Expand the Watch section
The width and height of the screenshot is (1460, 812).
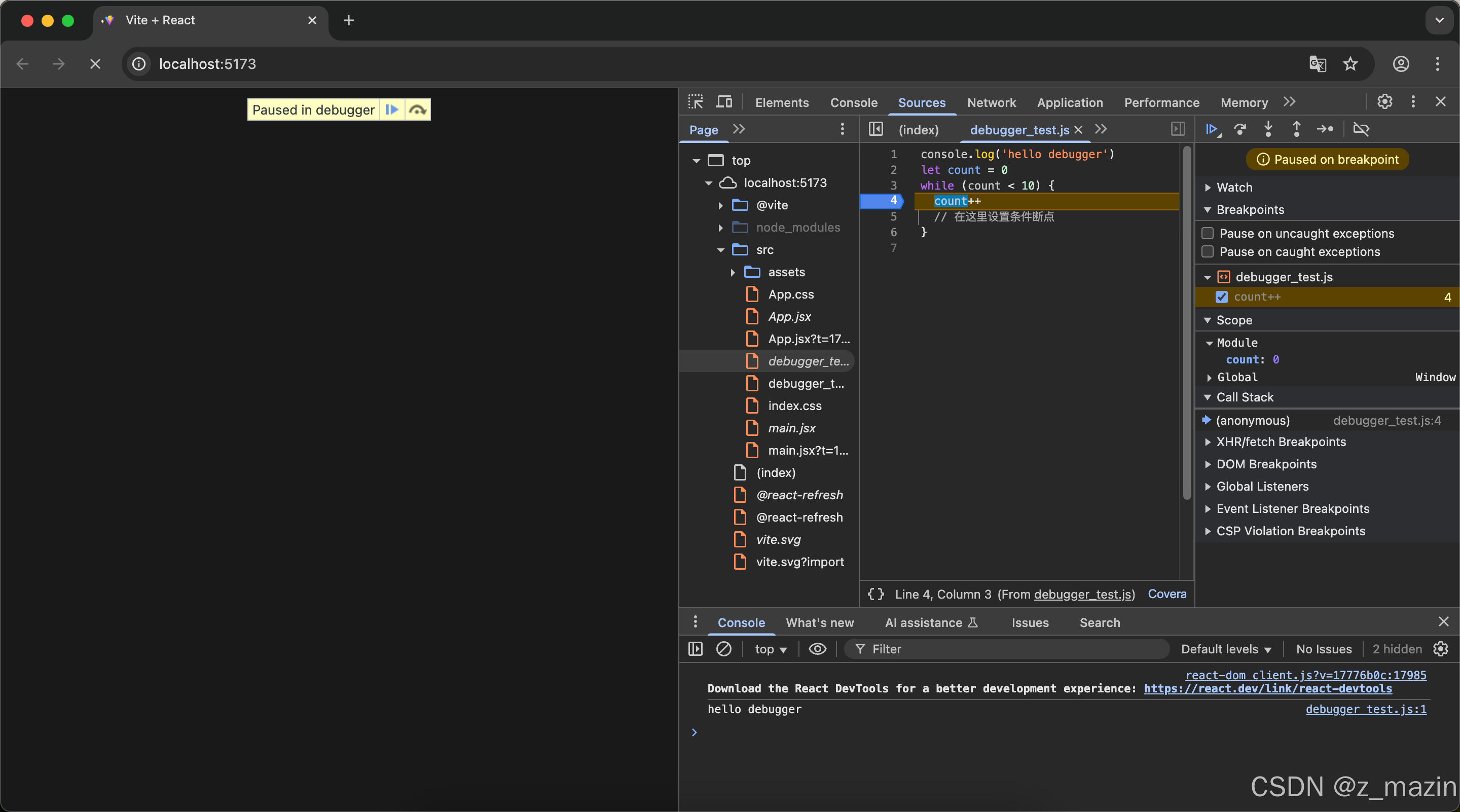1208,188
